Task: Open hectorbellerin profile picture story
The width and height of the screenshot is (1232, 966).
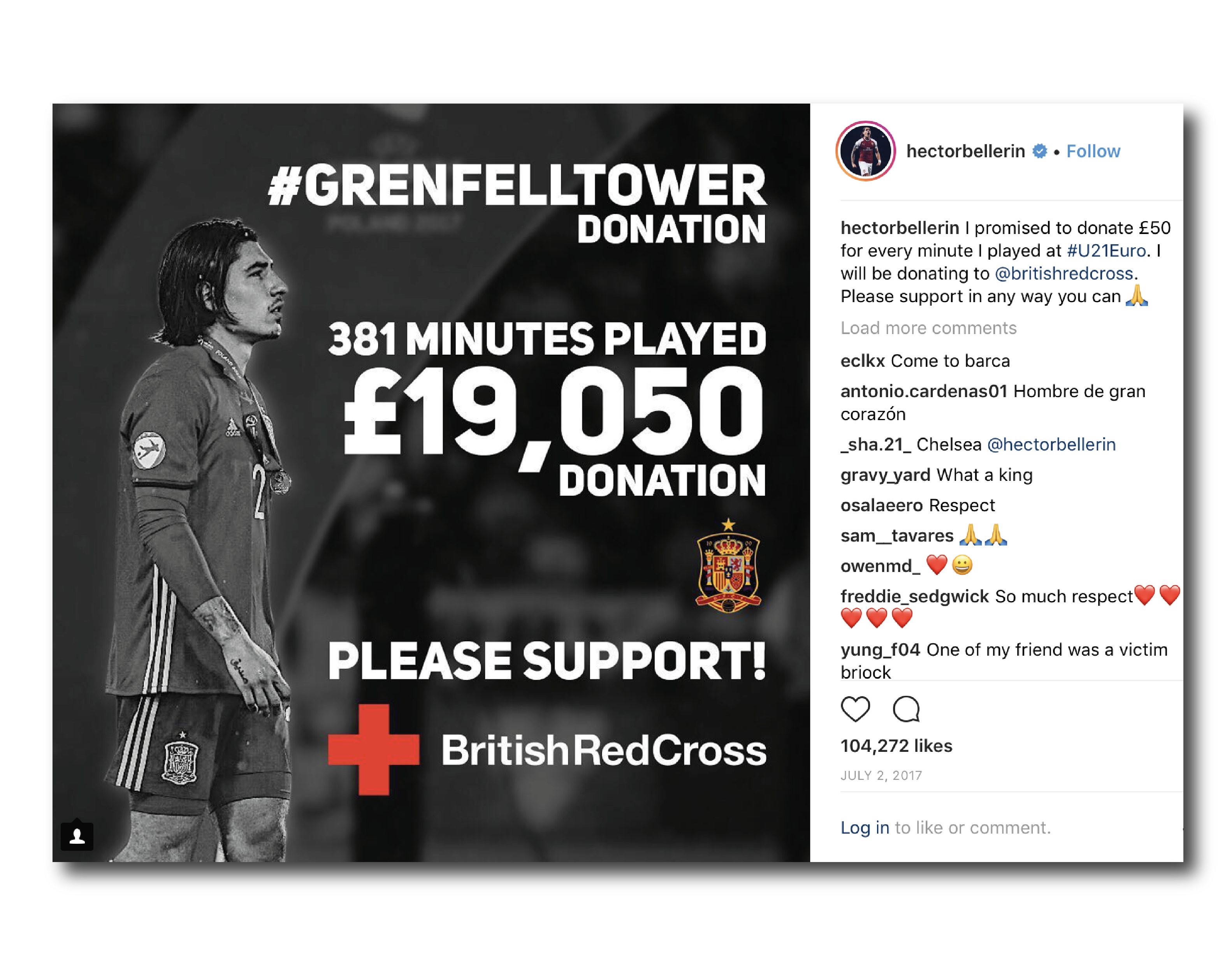Action: pos(865,151)
